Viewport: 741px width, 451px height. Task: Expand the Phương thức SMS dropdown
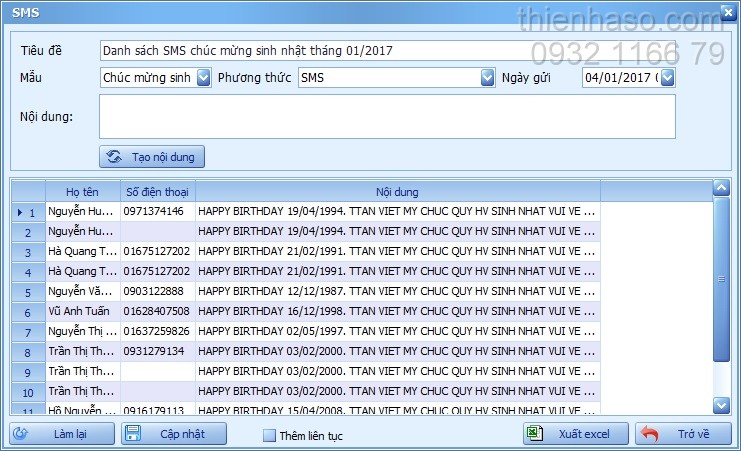click(x=487, y=78)
